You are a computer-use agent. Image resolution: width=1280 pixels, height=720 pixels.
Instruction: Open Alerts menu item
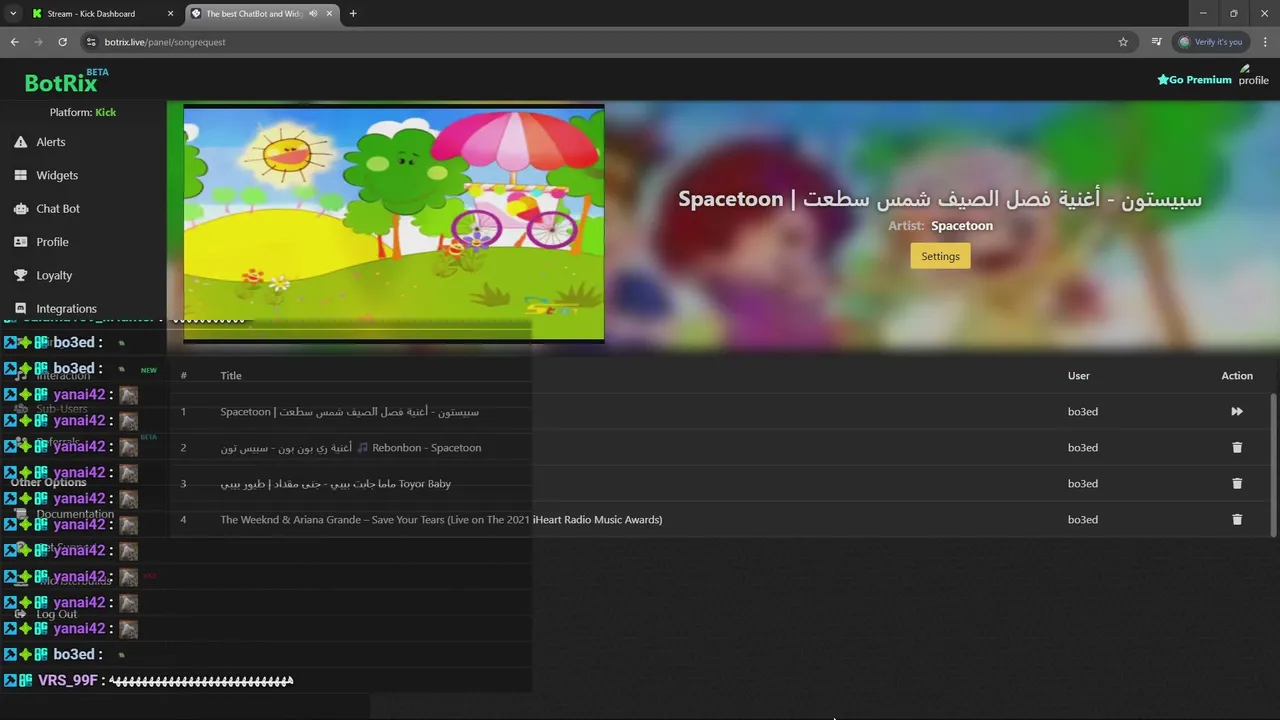(x=51, y=142)
